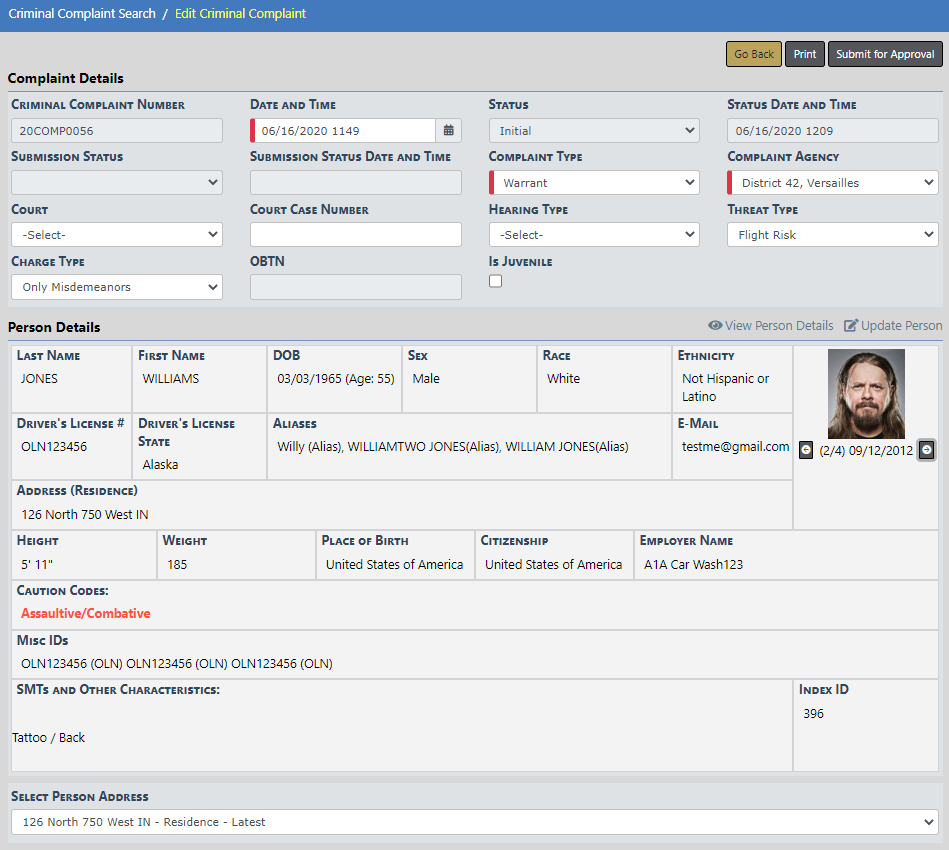Change the Threat Type dropdown
The width and height of the screenshot is (949, 850).
[832, 235]
